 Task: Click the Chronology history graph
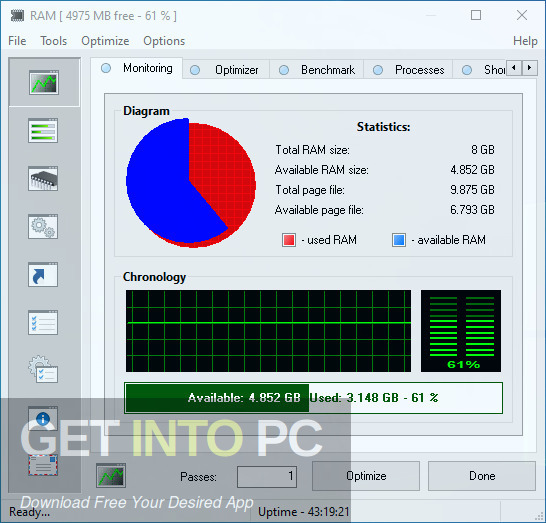coord(268,331)
